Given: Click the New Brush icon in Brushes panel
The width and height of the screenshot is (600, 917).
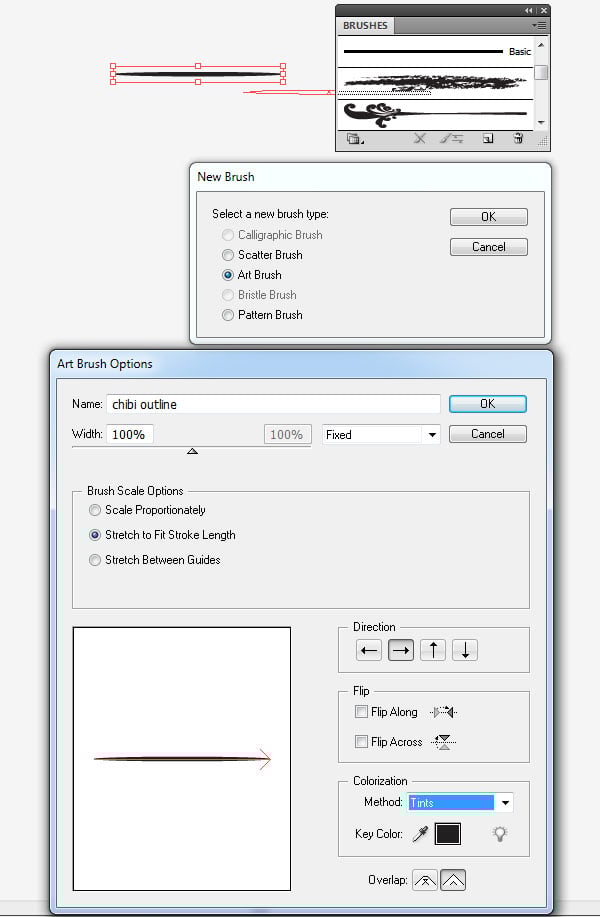Looking at the screenshot, I should pos(488,139).
